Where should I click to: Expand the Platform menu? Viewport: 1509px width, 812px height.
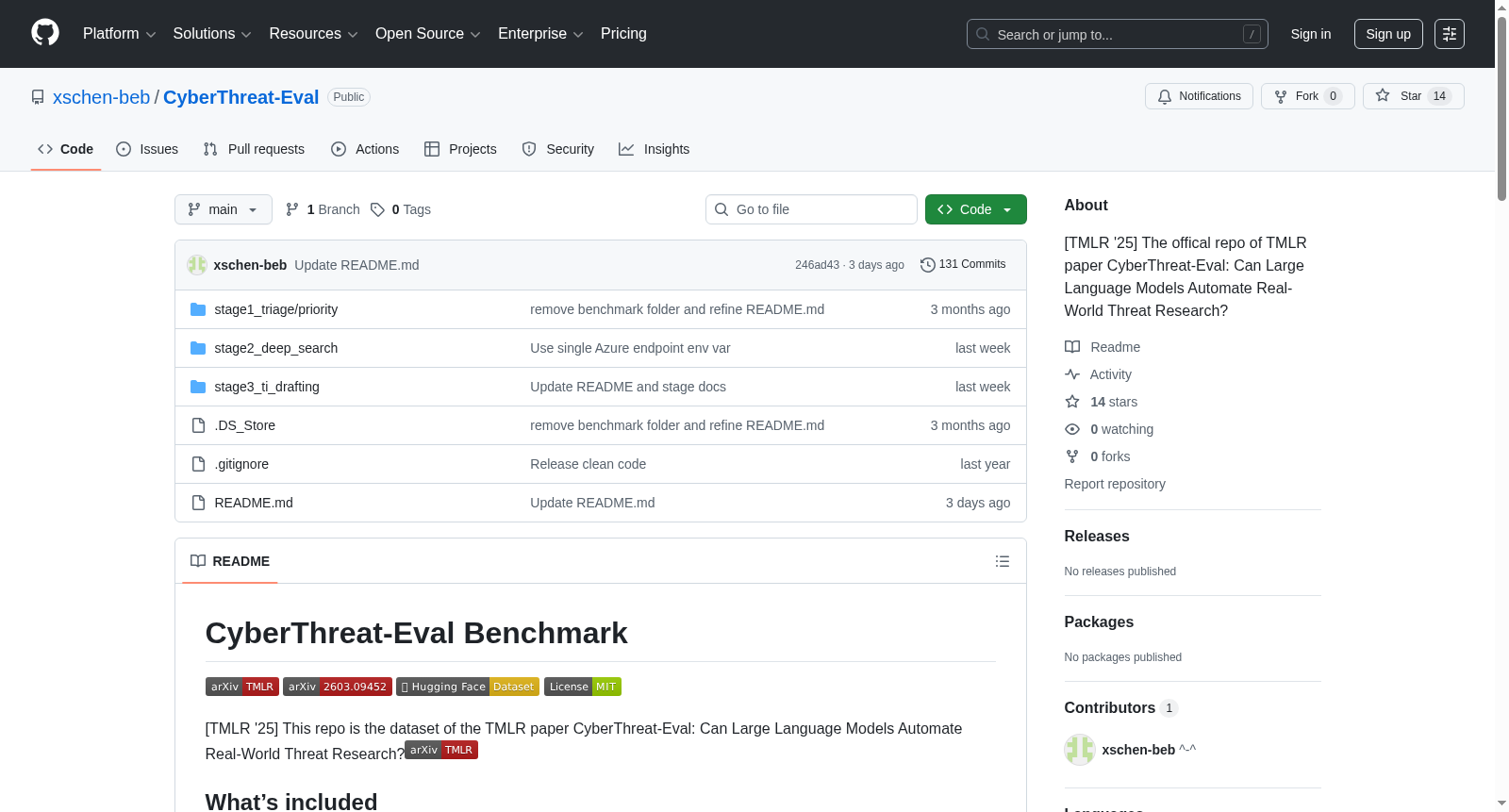(x=120, y=34)
